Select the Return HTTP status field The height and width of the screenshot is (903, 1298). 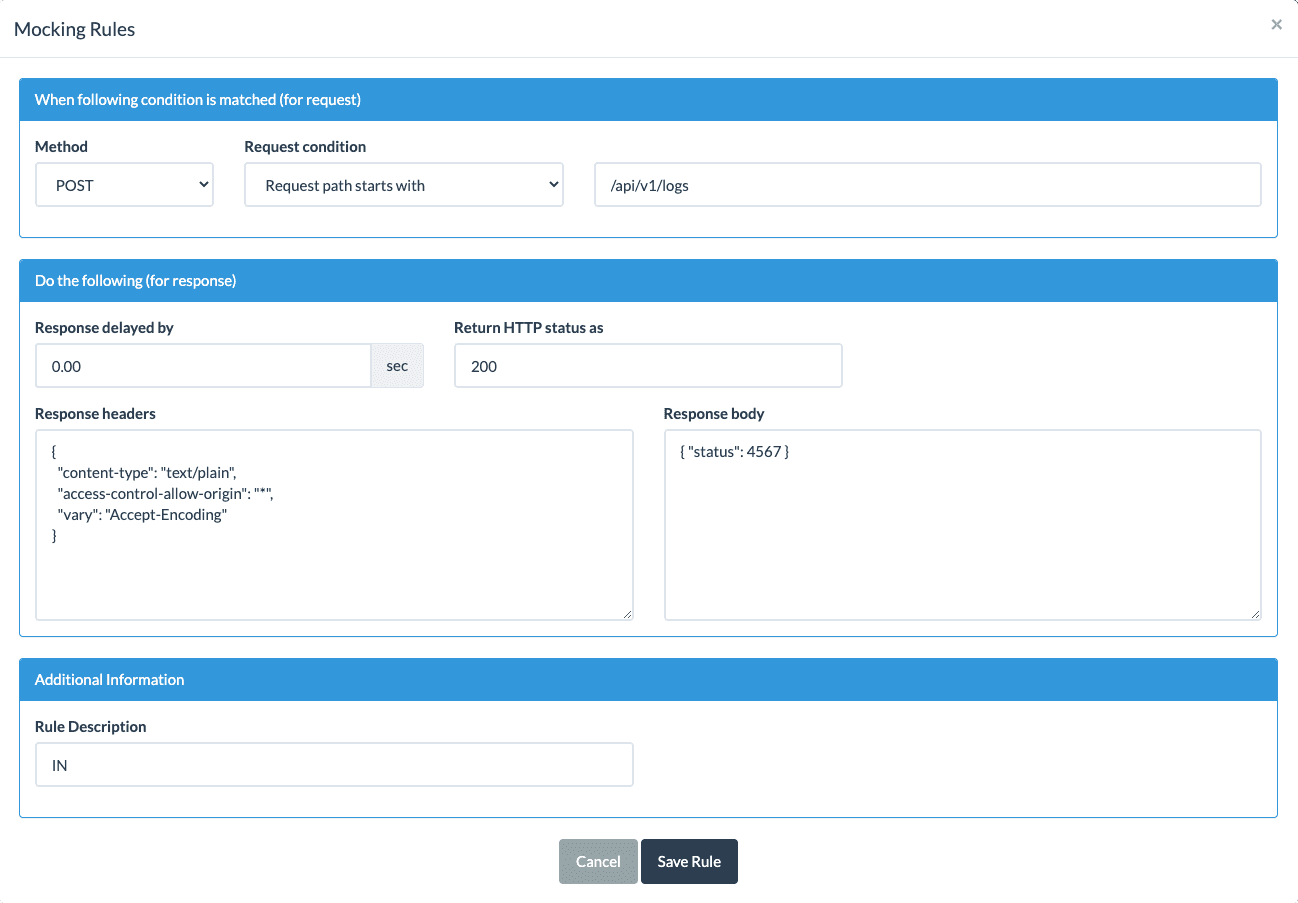pos(647,366)
